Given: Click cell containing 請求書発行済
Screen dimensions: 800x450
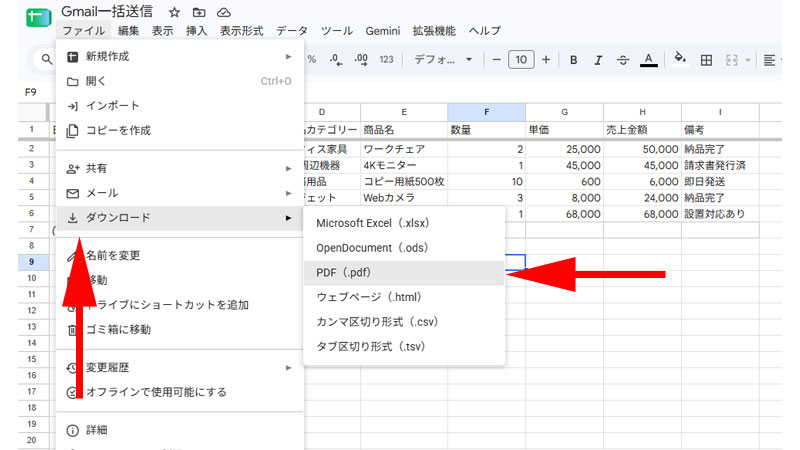Looking at the screenshot, I should click(x=720, y=165).
